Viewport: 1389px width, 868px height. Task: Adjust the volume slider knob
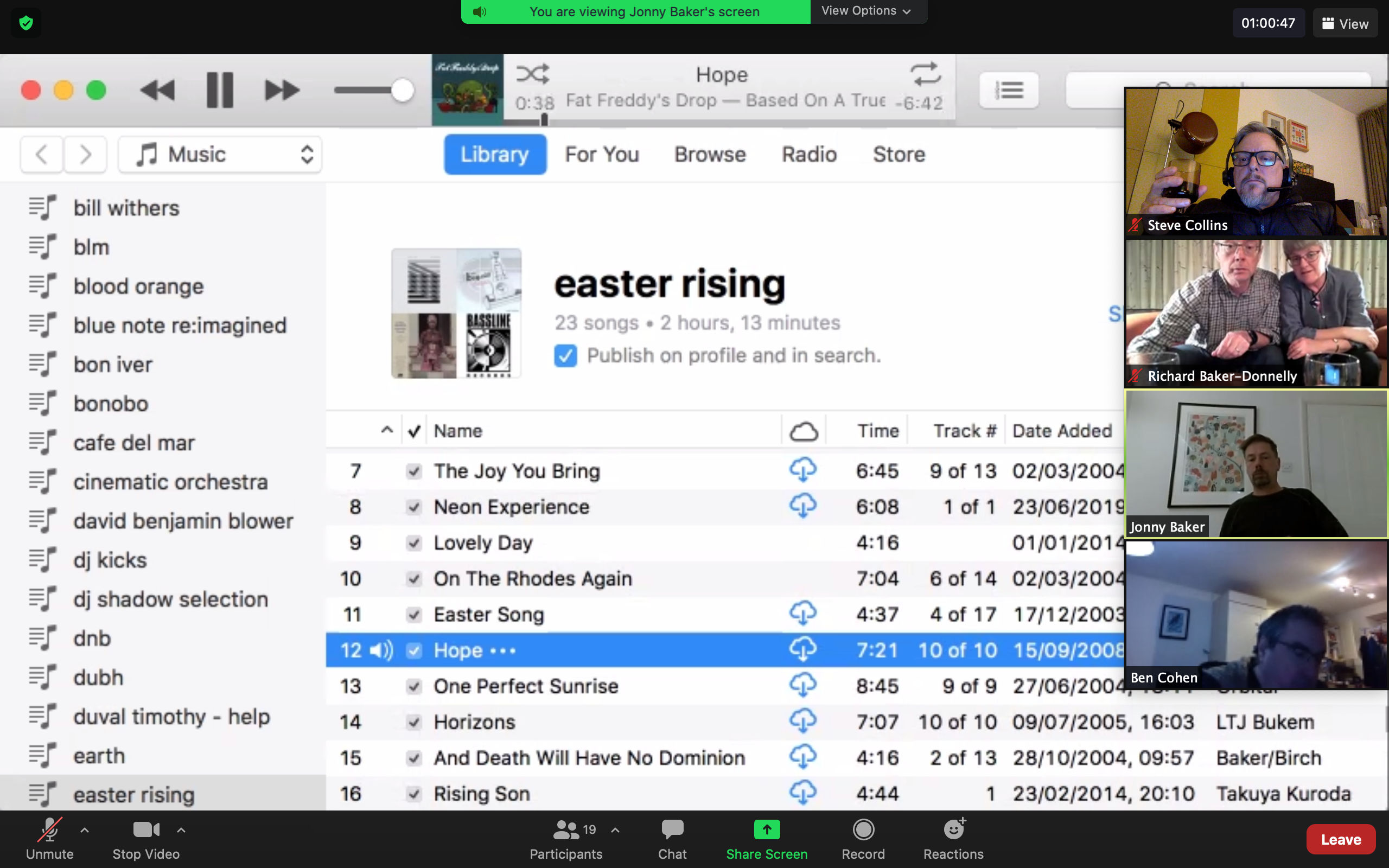(x=403, y=90)
